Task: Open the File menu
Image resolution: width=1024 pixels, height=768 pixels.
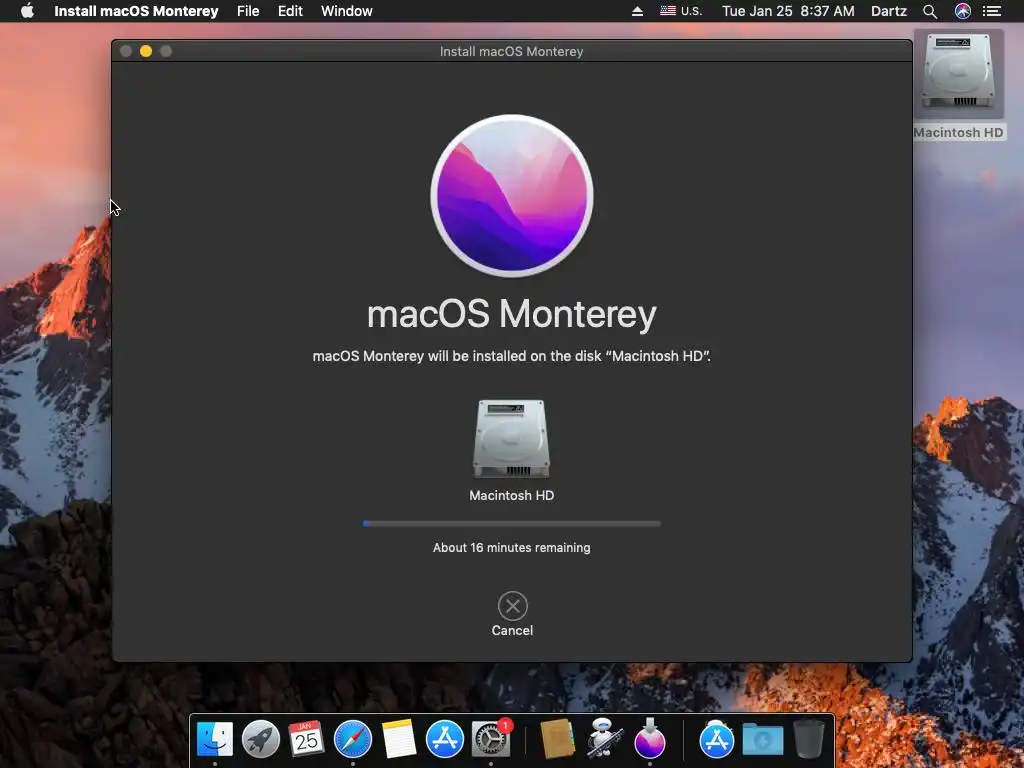Action: (x=248, y=11)
